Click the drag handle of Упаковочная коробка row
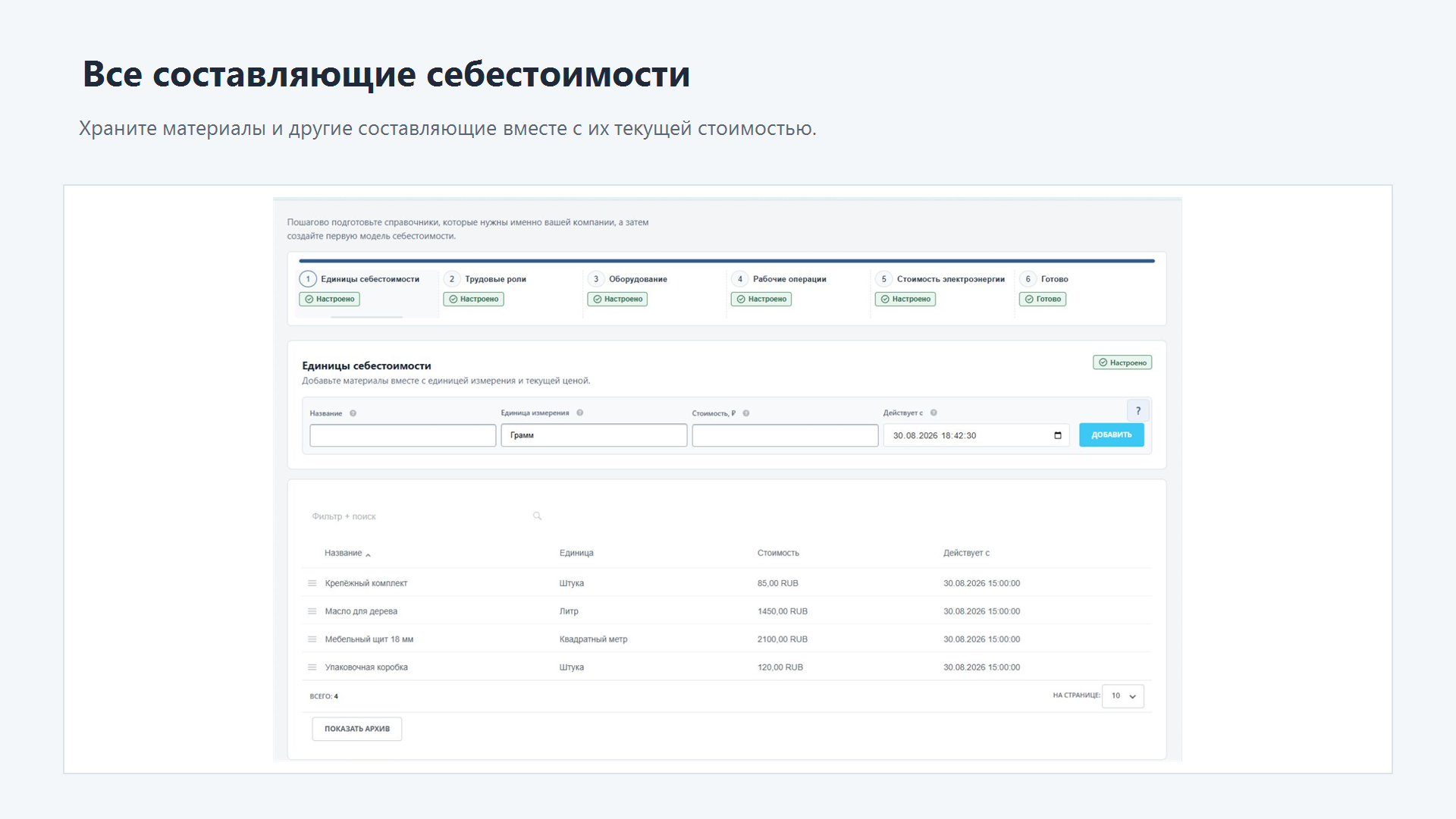Screen dimensions: 1456x819 pyautogui.click(x=312, y=667)
